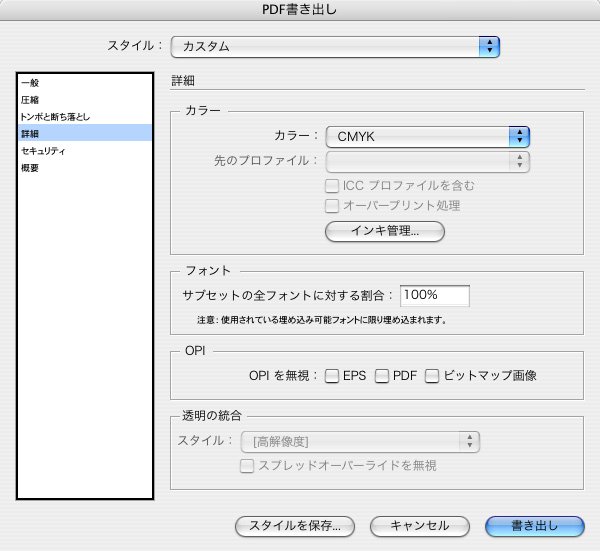Click the スタイルを保存... button
This screenshot has height=551, width=600.
[295, 526]
